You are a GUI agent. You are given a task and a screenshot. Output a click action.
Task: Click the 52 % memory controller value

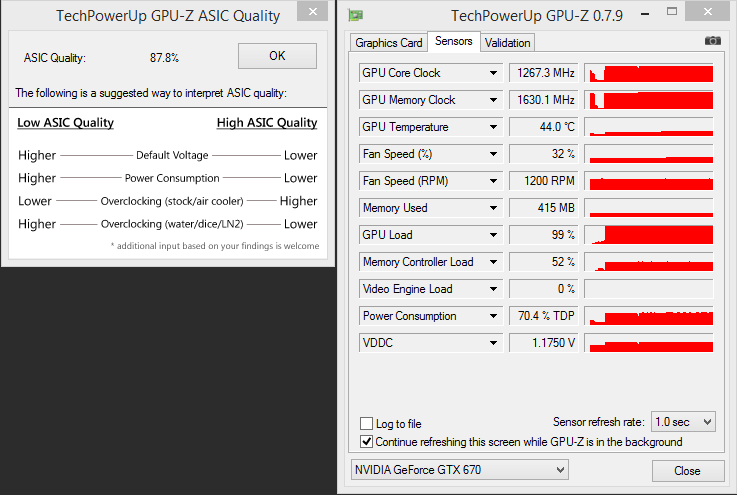tap(544, 262)
